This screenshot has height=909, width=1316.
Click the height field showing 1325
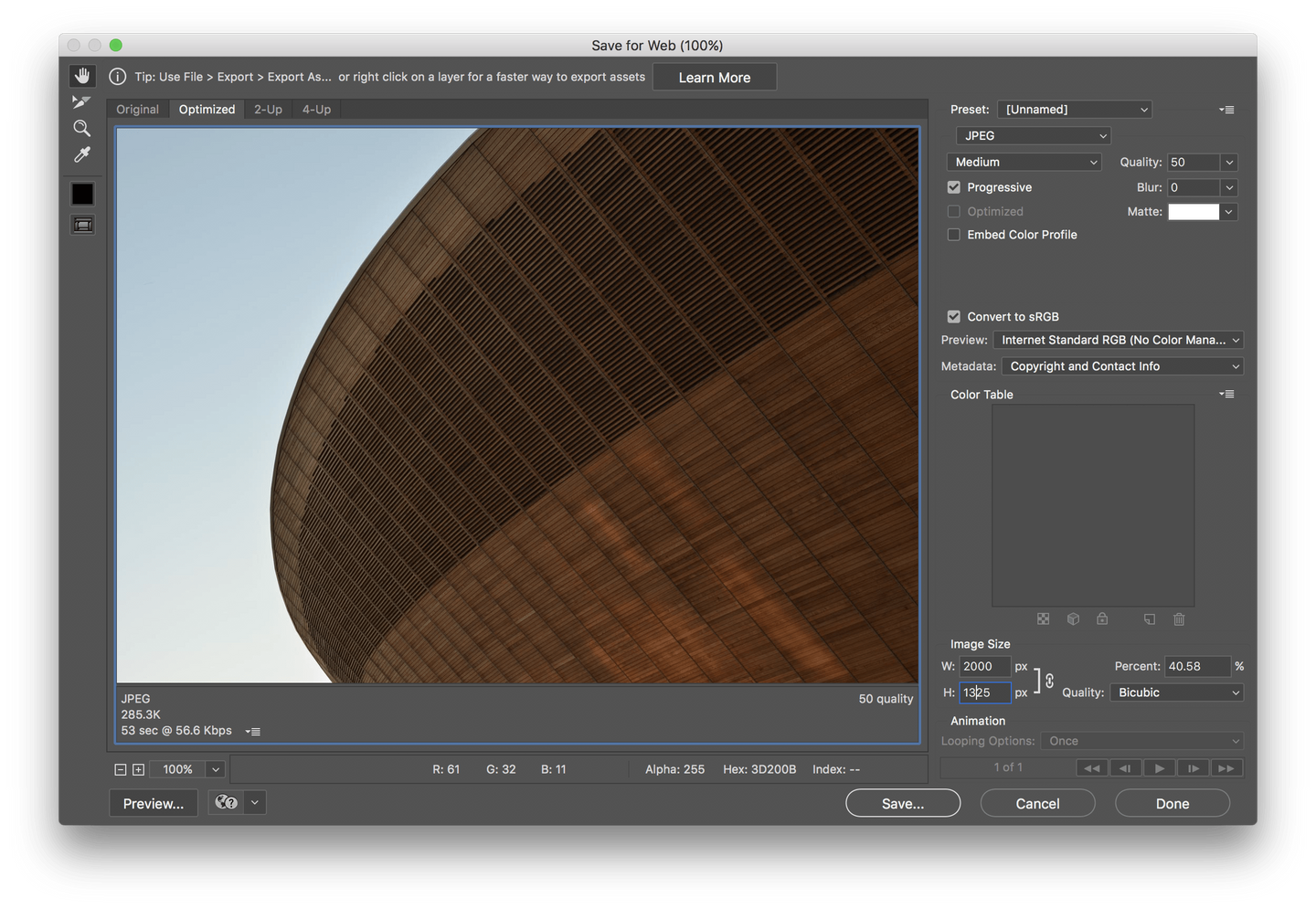coord(984,692)
